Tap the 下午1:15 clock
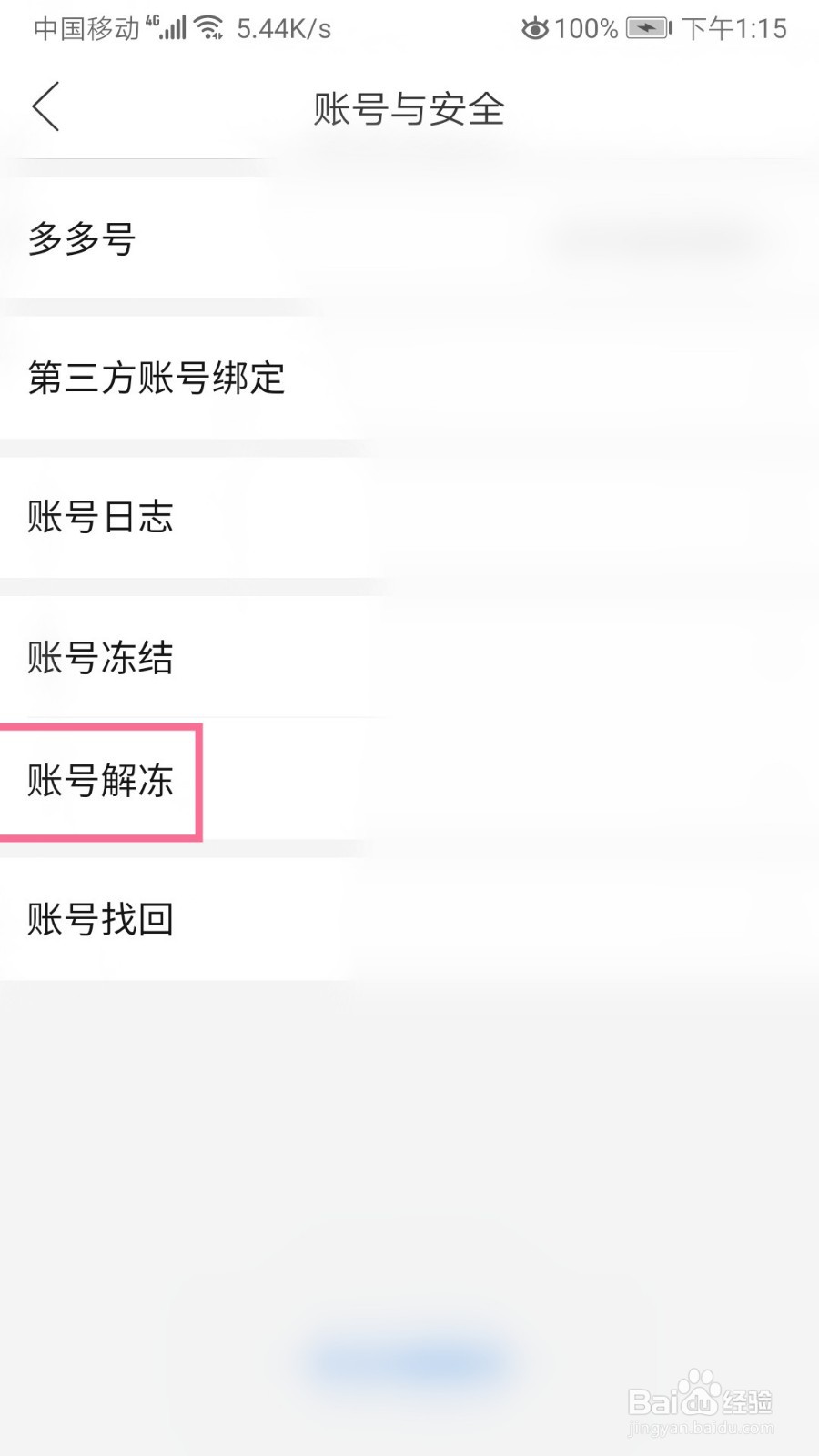 (x=734, y=29)
